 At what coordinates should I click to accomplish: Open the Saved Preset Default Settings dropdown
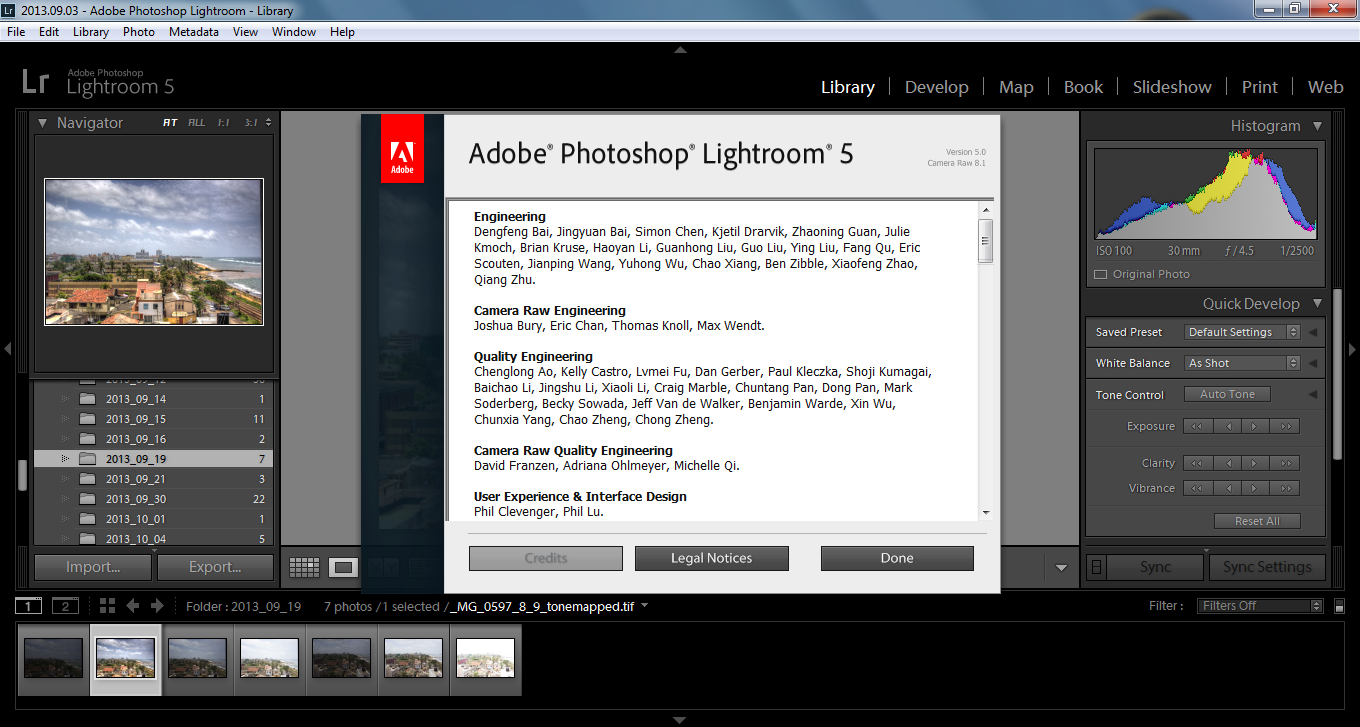(x=1242, y=332)
